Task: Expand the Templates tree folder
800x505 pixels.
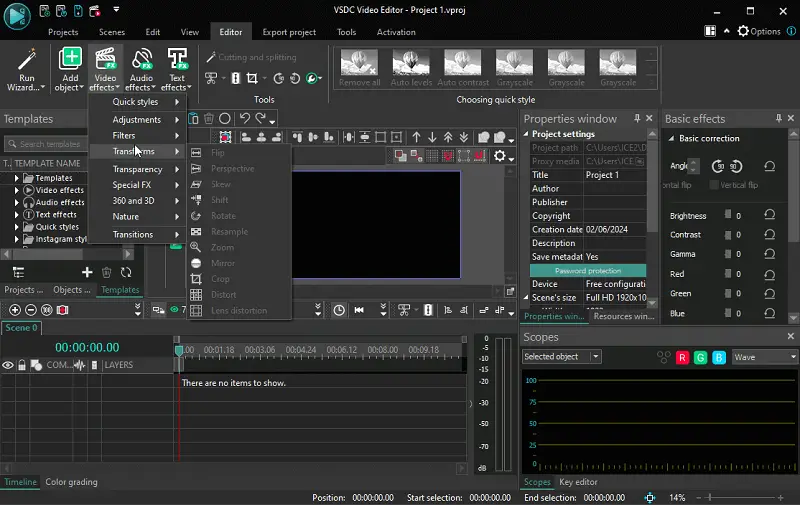Action: [16, 178]
